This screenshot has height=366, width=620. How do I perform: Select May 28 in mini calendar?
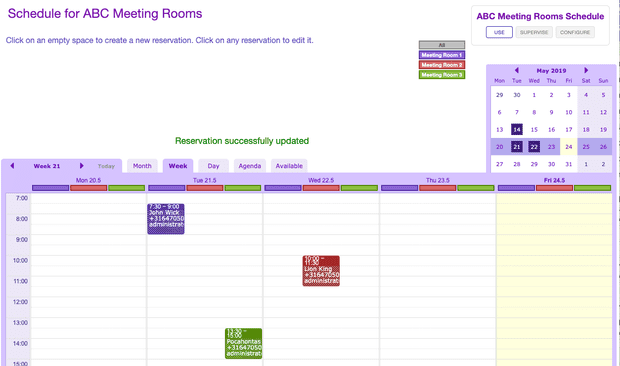(x=516, y=164)
